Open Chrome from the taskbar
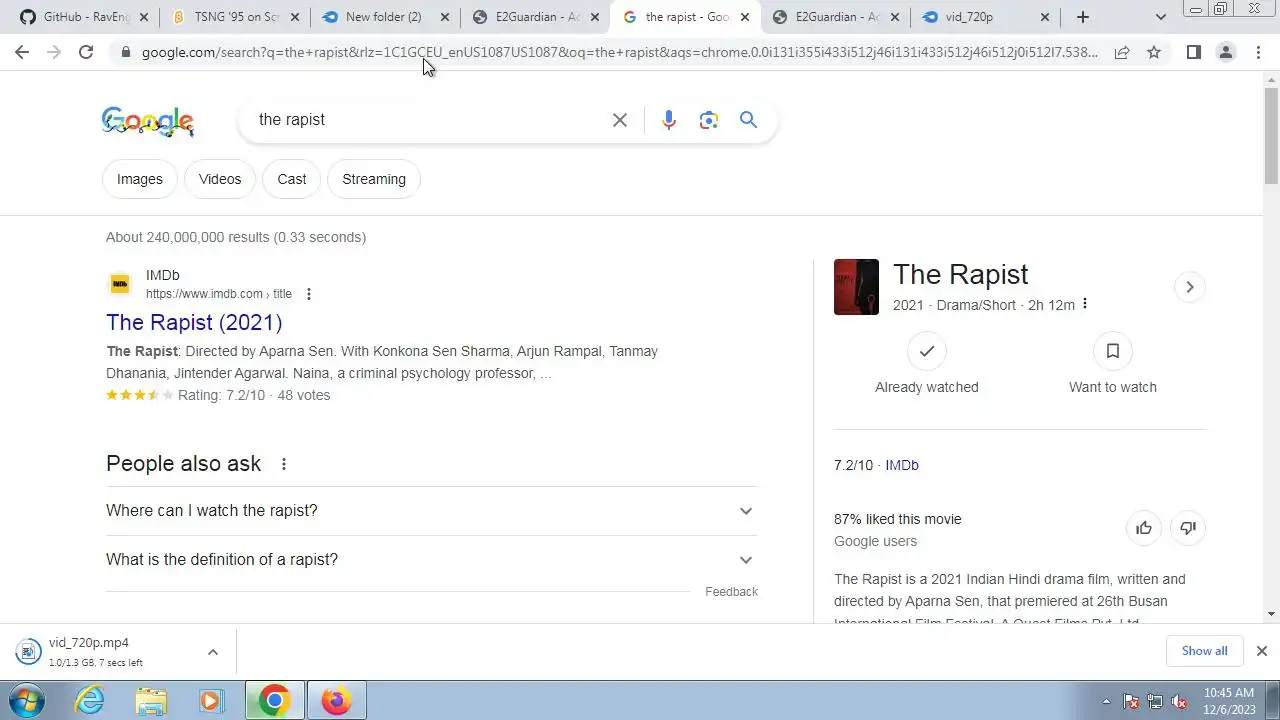The image size is (1280, 720). [274, 700]
